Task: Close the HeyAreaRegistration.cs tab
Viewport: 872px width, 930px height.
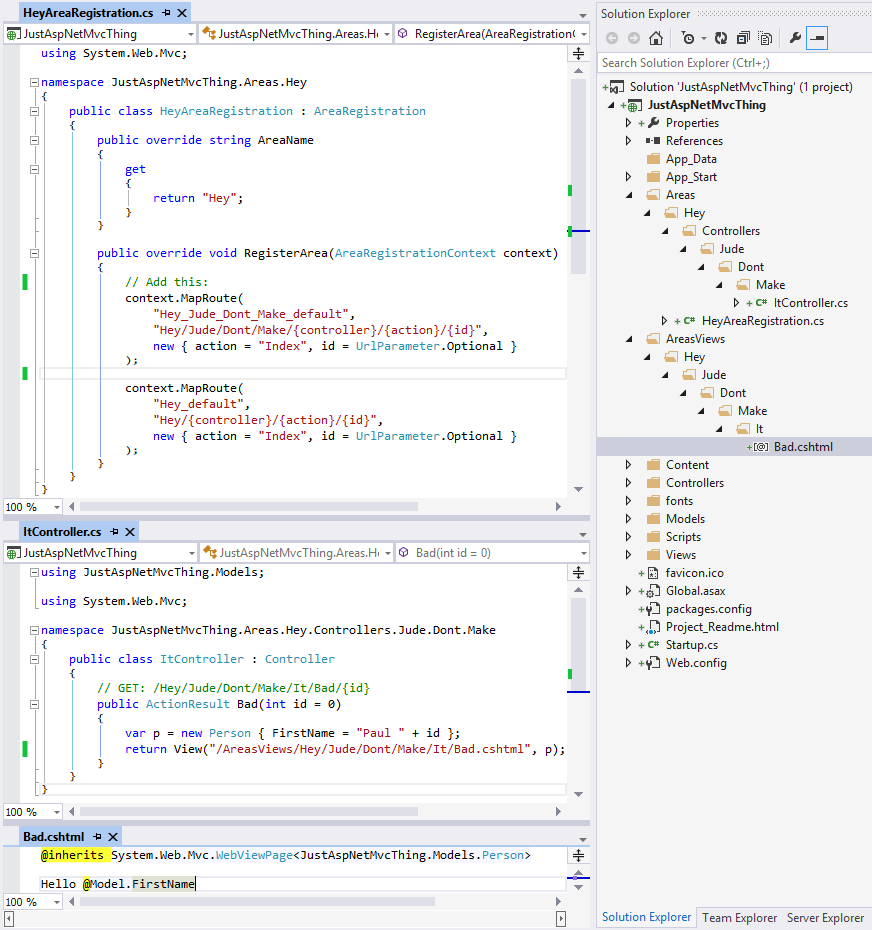Action: [x=183, y=12]
